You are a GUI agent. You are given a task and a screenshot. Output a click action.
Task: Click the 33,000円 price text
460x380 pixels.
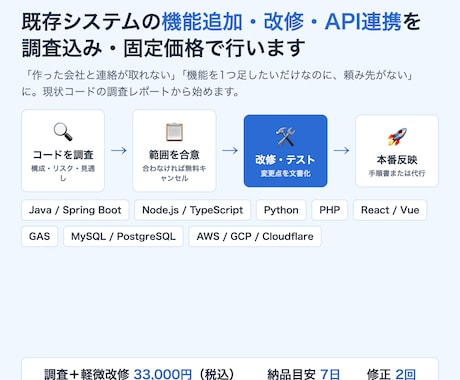pos(163,374)
